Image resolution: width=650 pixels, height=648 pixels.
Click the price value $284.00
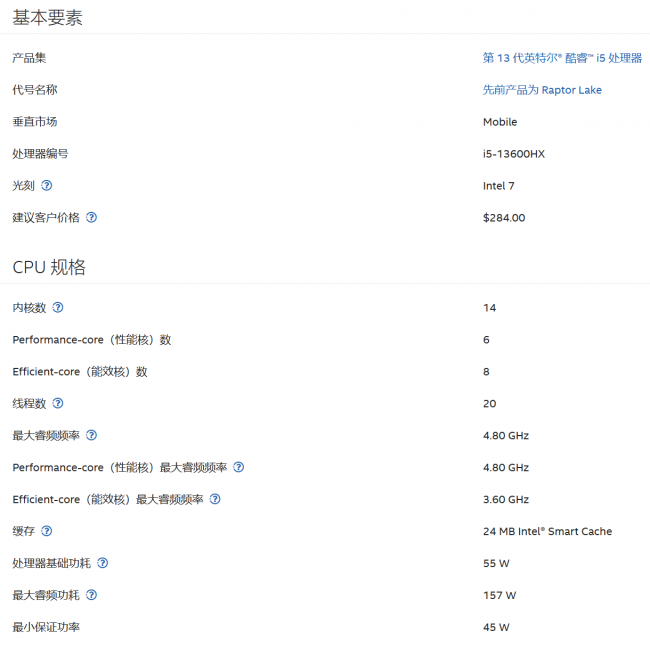tap(504, 218)
